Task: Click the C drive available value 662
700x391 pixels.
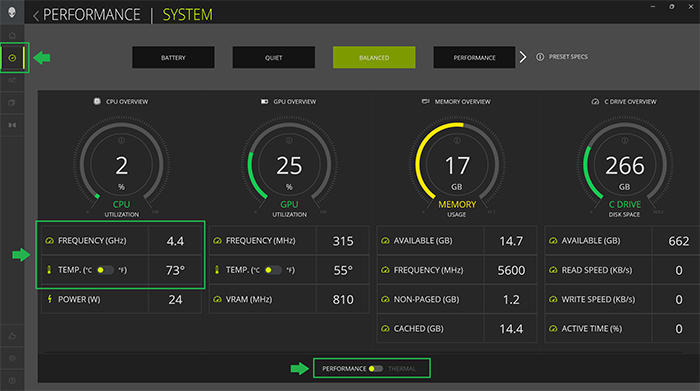Action: pyautogui.click(x=679, y=241)
